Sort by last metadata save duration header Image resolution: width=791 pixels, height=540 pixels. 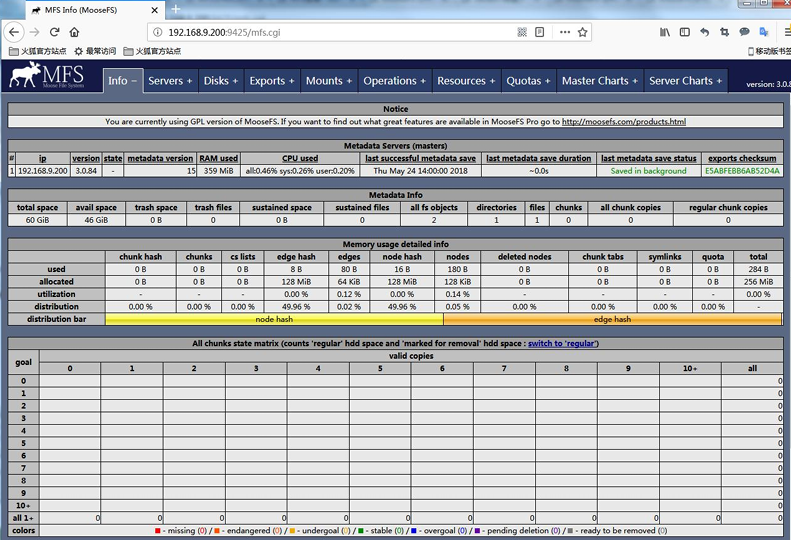coord(539,158)
